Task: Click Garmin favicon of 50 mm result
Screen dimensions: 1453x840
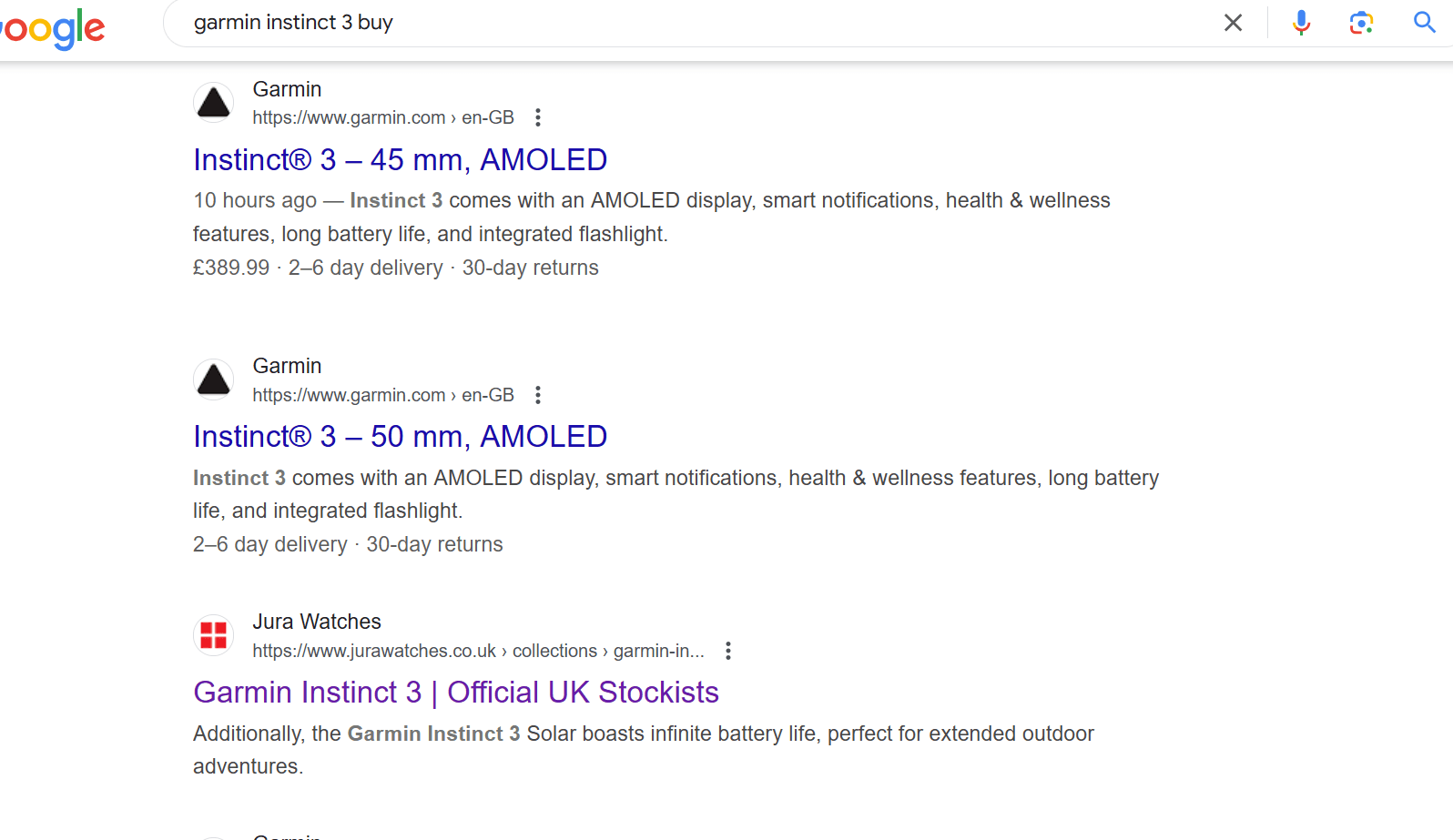Action: (x=214, y=380)
